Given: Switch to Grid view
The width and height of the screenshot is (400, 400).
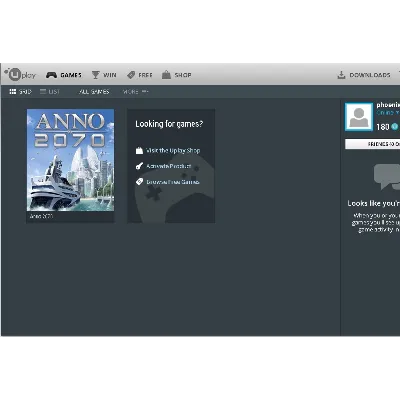Looking at the screenshot, I should [20, 91].
